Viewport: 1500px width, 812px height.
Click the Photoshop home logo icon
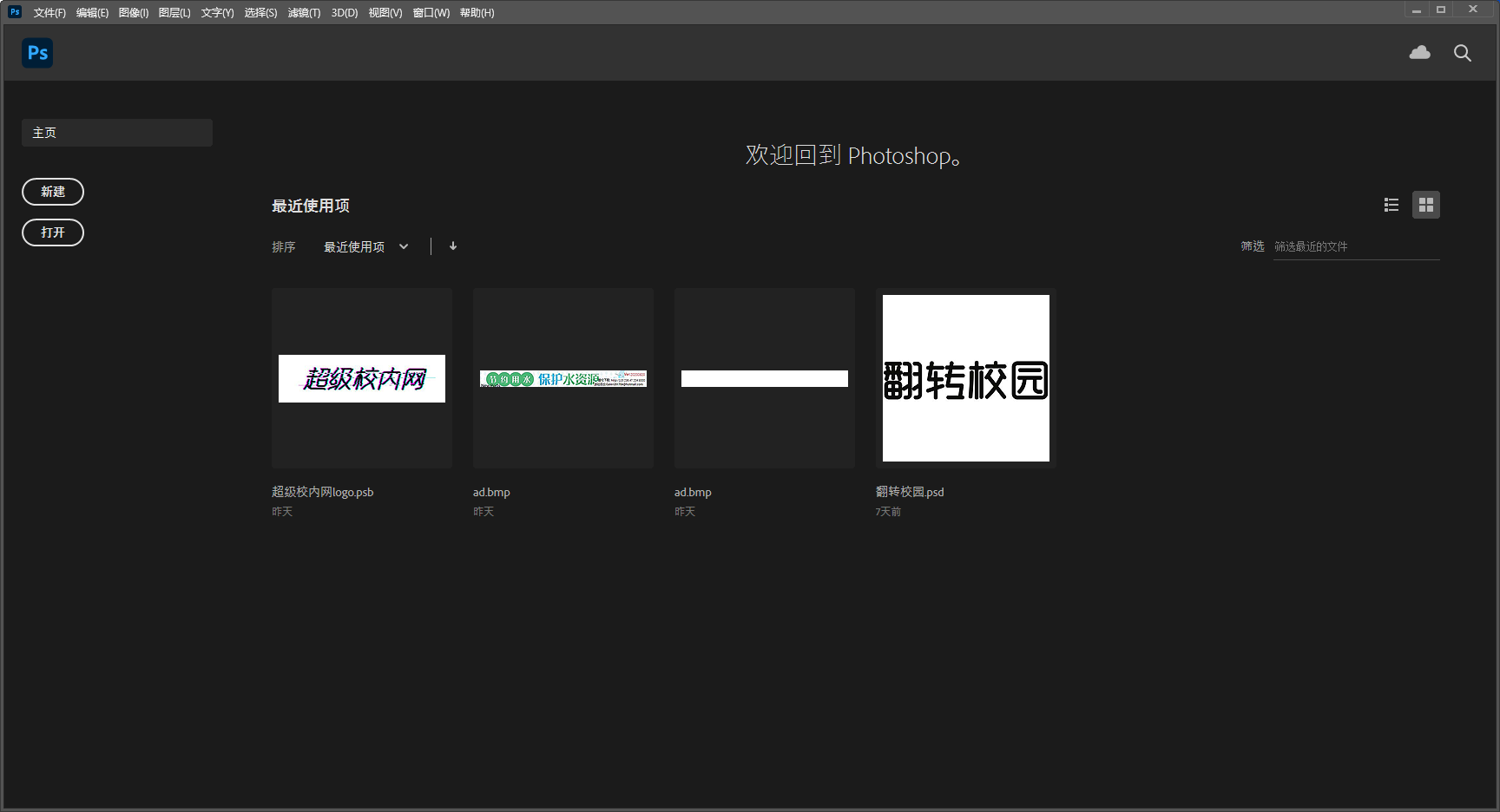(x=37, y=53)
